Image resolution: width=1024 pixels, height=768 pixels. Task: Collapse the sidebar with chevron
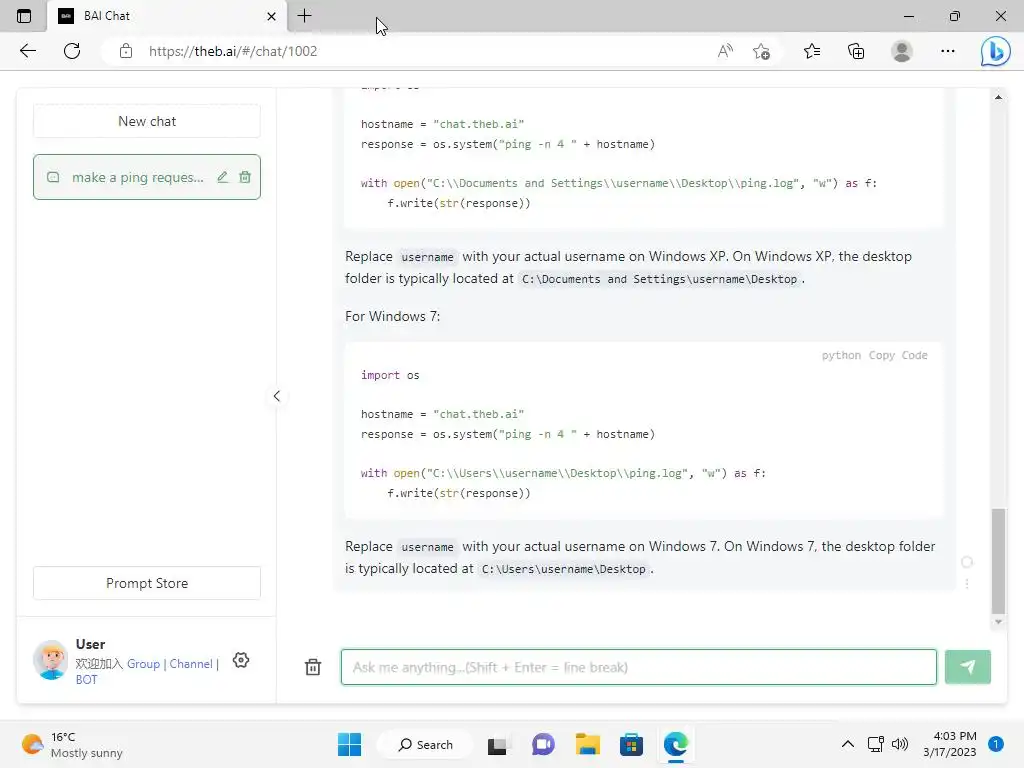coord(277,396)
